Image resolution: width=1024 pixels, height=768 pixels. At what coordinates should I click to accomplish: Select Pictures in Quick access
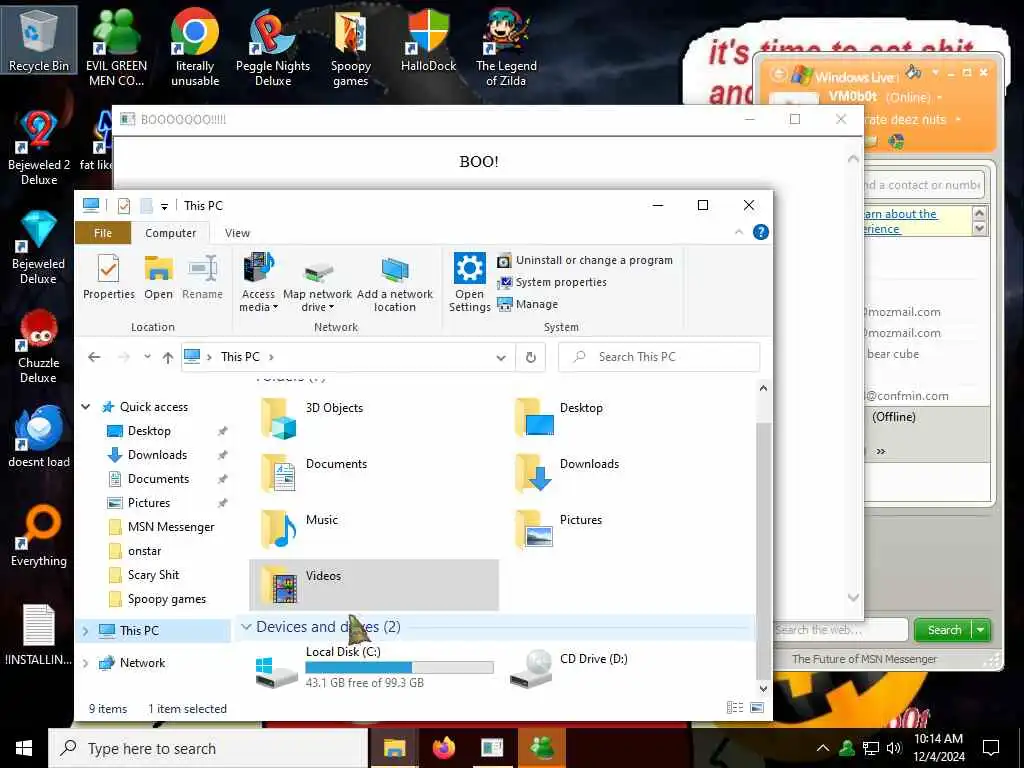coord(148,504)
